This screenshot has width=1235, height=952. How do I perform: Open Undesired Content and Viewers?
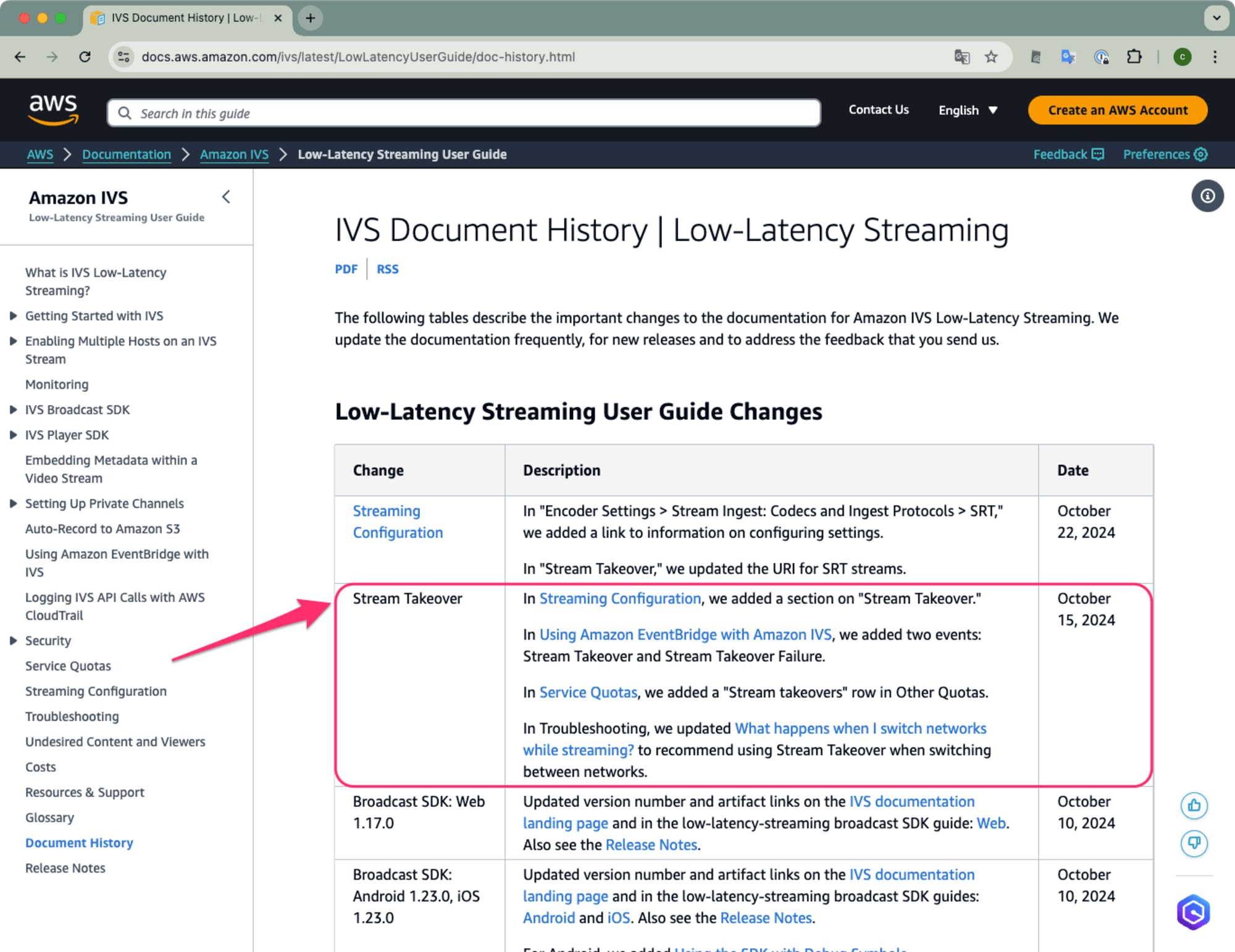click(115, 742)
